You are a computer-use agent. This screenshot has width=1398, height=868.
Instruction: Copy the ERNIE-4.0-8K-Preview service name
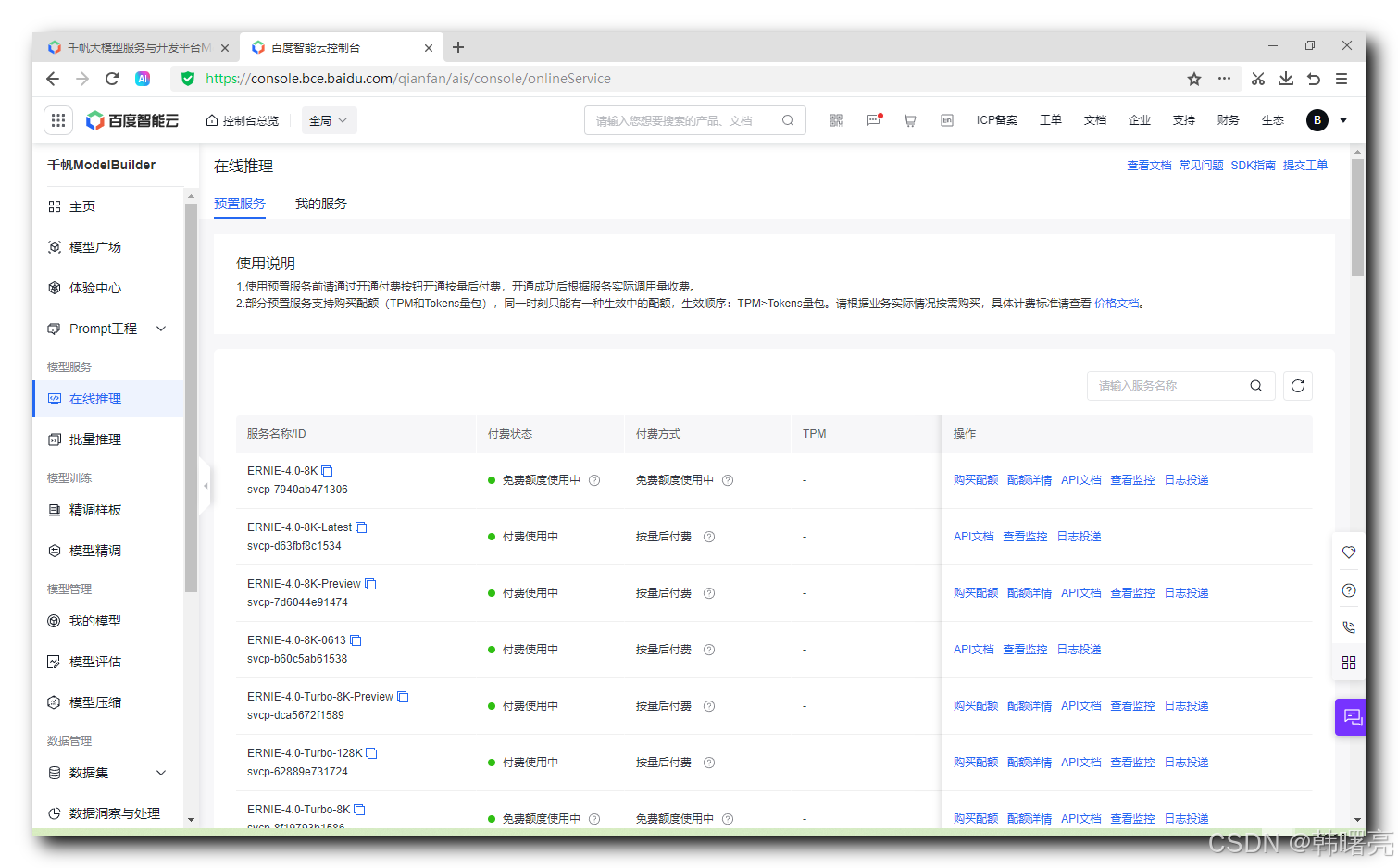(370, 584)
